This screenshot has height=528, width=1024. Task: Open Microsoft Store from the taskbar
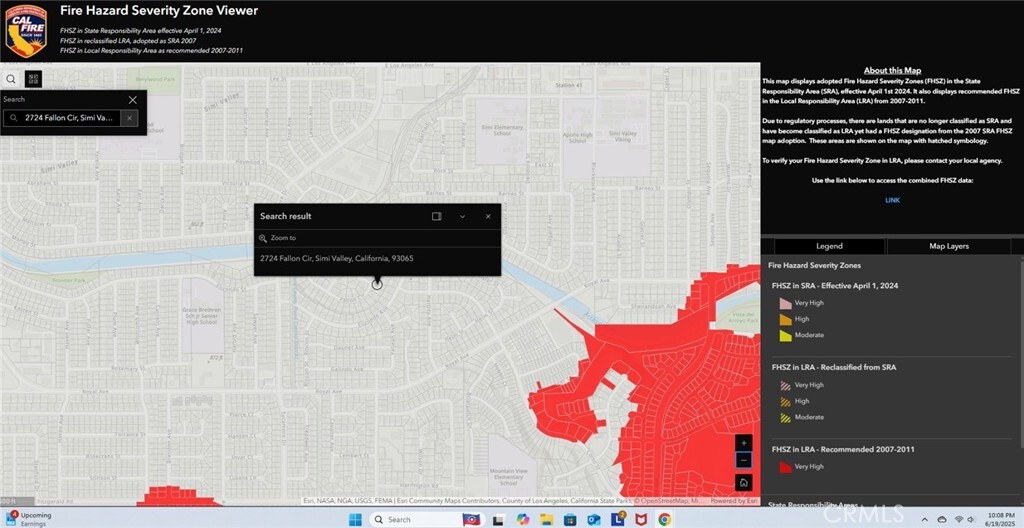pyautogui.click(x=570, y=520)
